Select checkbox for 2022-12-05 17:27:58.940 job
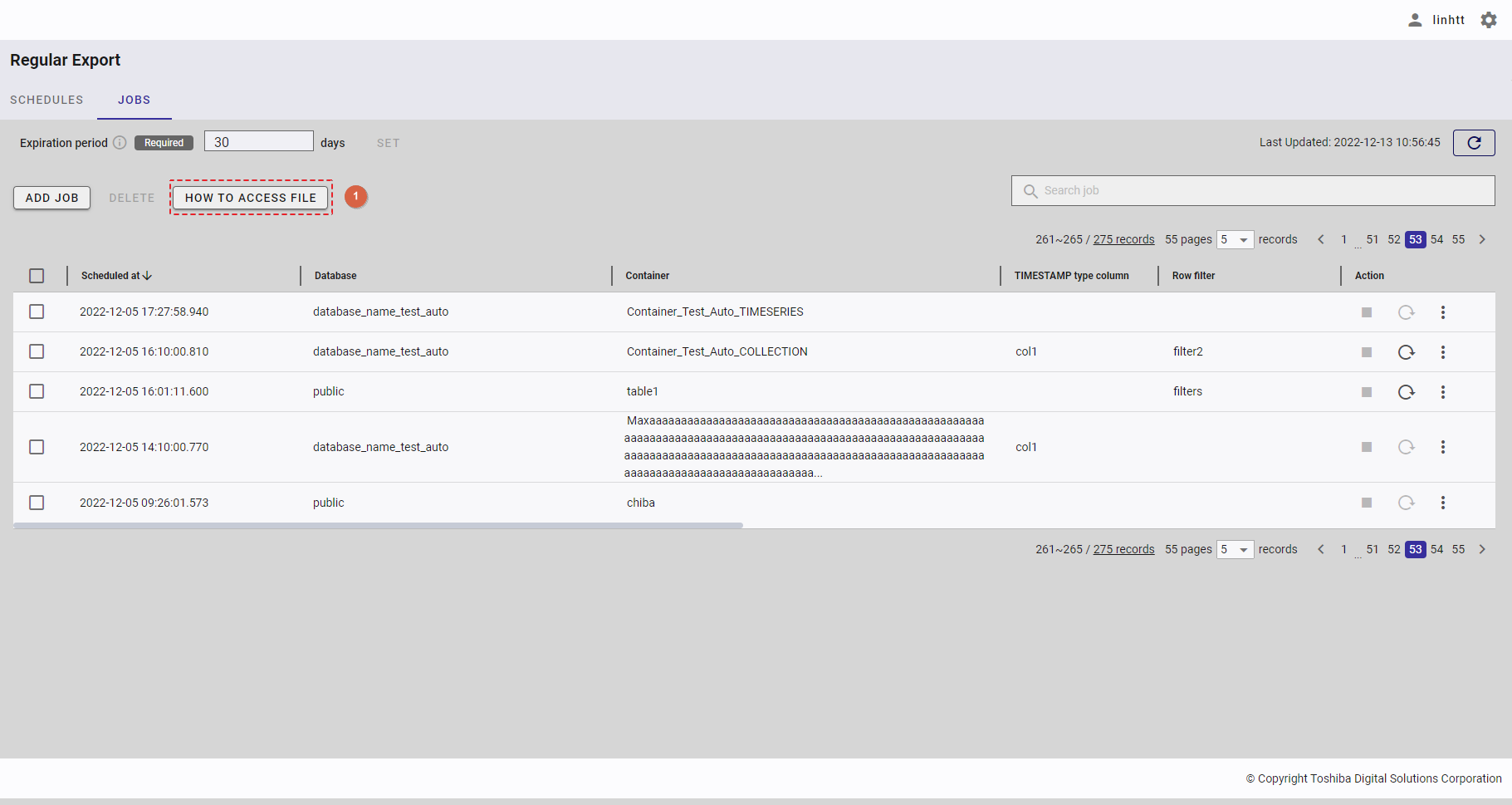 click(x=37, y=312)
